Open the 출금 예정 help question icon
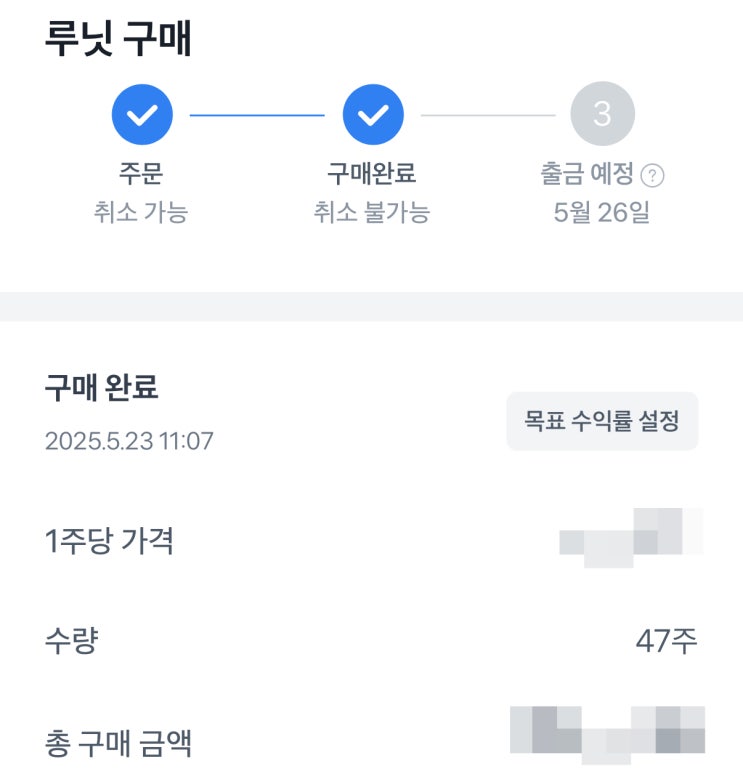This screenshot has width=743, height=779. pos(653,176)
